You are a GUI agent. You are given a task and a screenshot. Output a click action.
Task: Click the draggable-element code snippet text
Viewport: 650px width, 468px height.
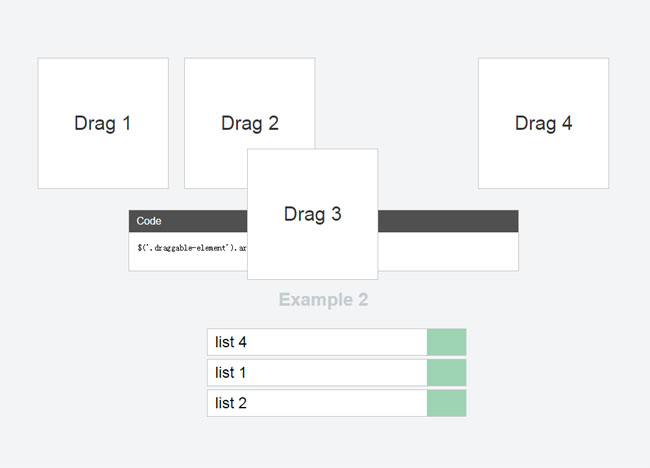click(x=190, y=246)
